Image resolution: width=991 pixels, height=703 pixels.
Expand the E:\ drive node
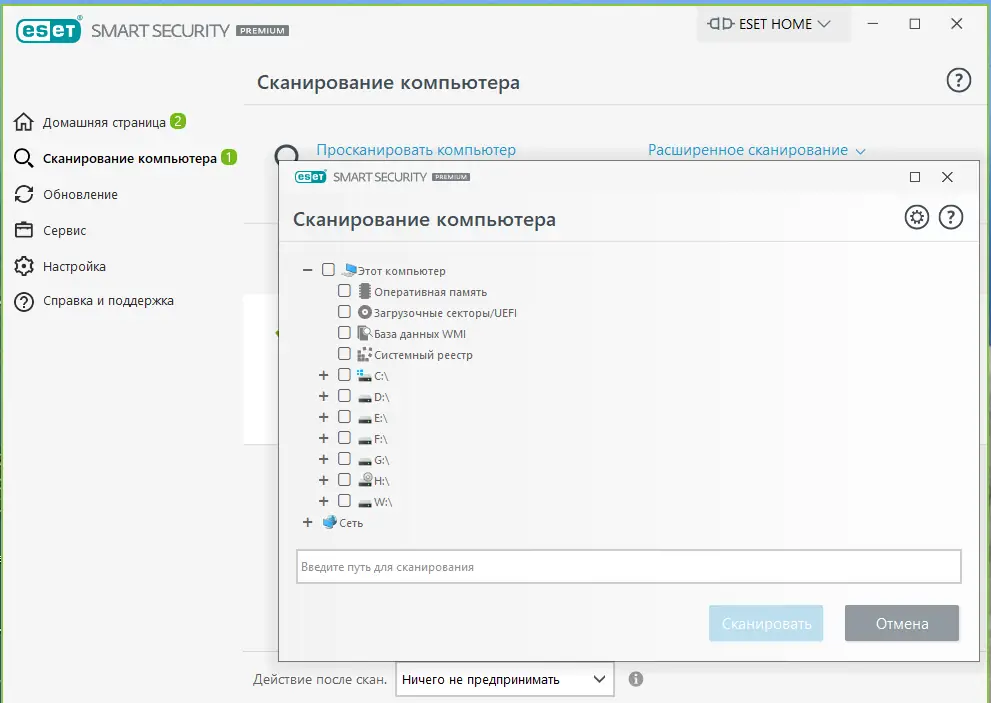323,417
